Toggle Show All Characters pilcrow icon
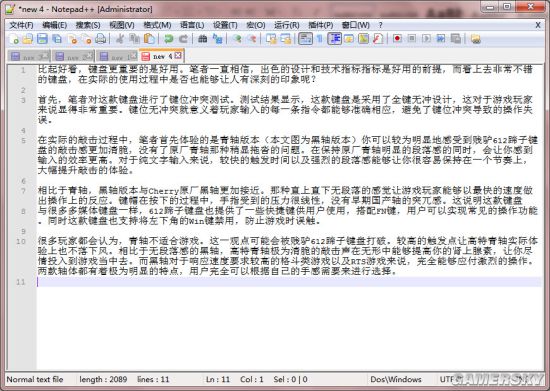 pos(320,39)
